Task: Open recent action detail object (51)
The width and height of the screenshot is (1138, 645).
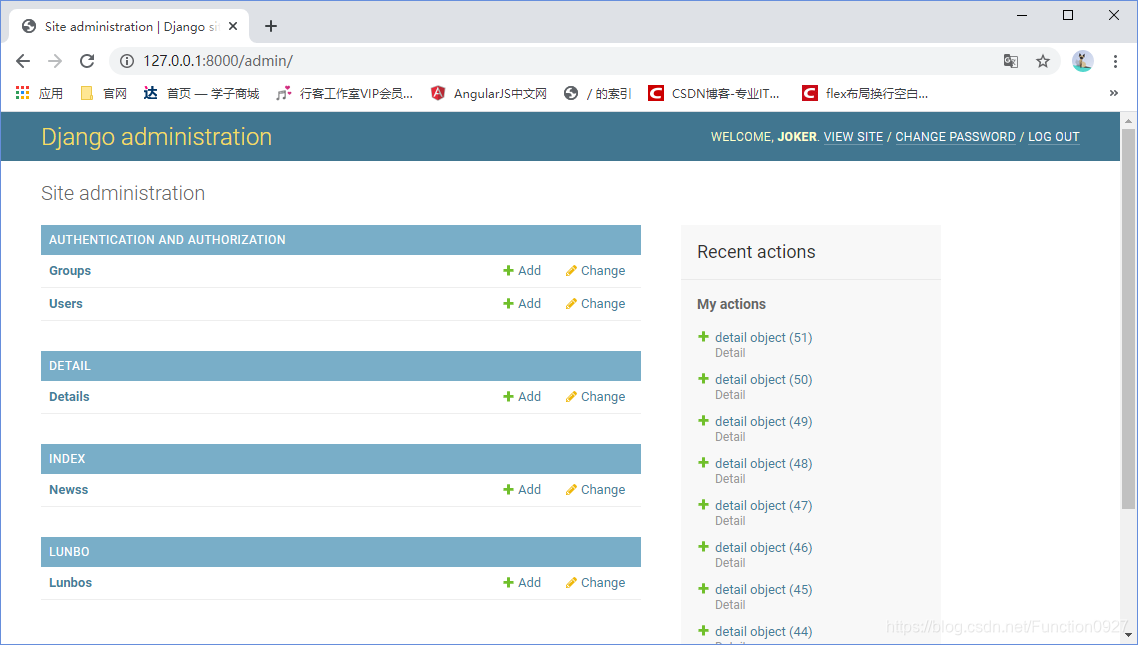Action: [764, 337]
